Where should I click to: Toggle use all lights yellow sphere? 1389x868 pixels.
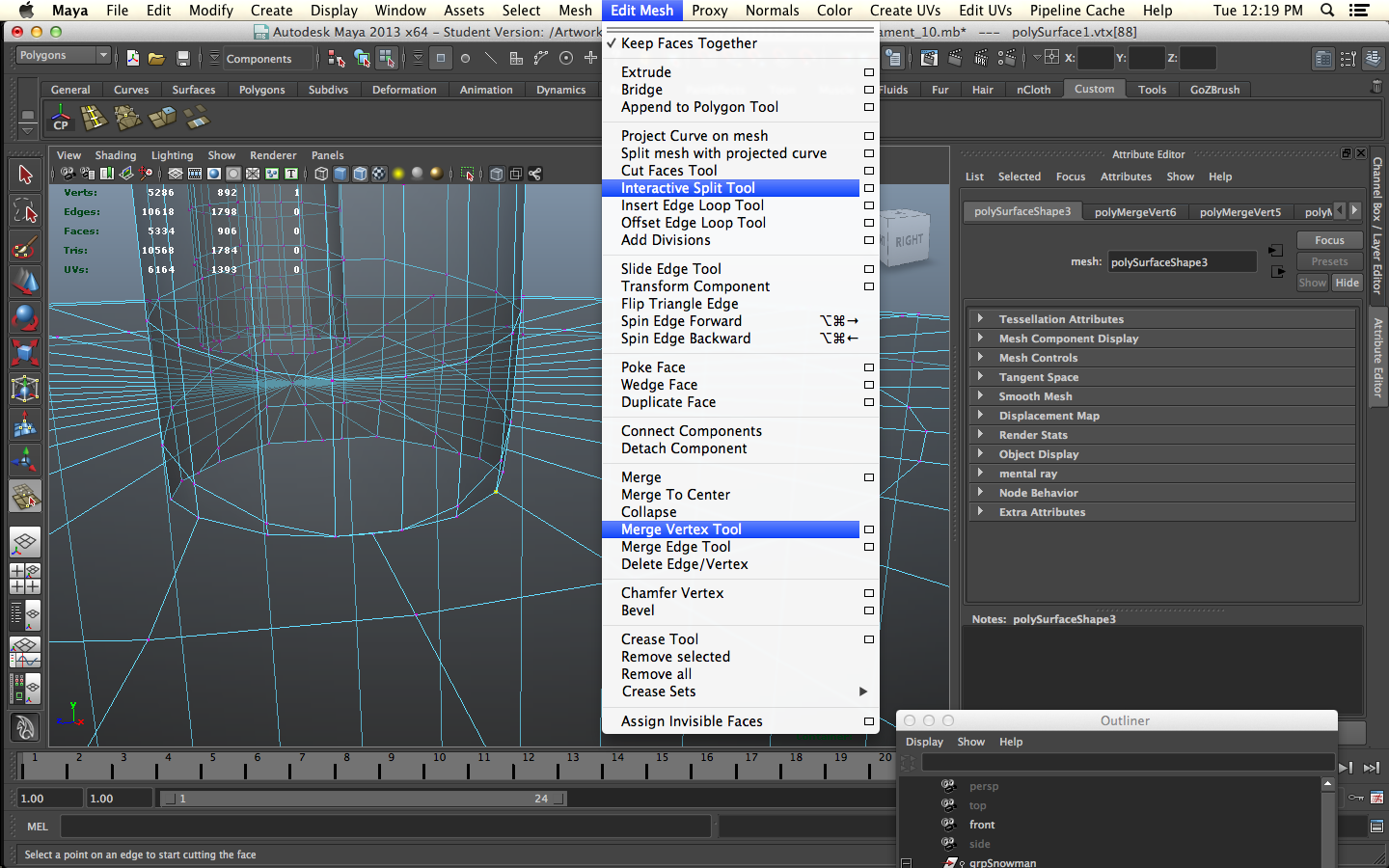398,174
